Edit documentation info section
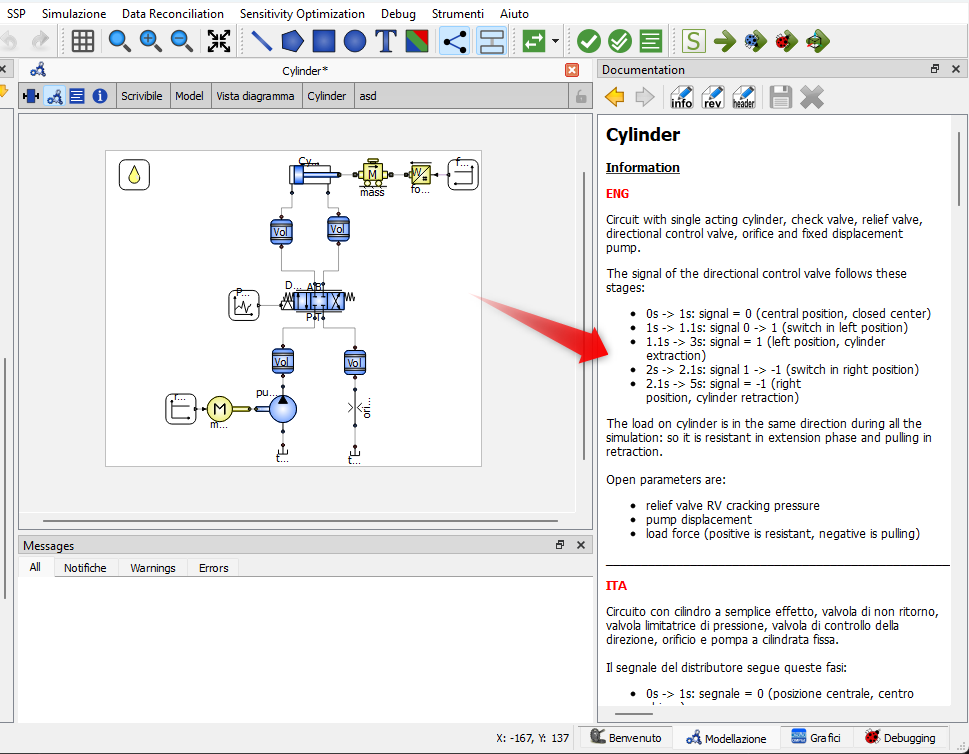Image resolution: width=969 pixels, height=754 pixels. point(682,97)
